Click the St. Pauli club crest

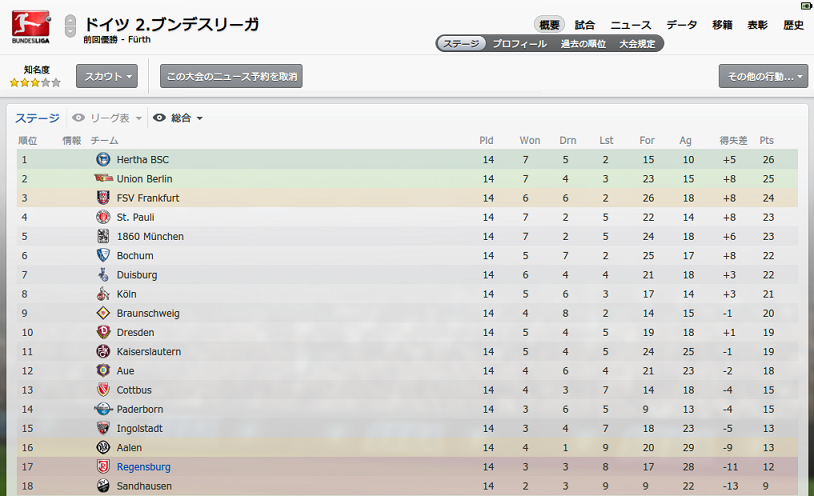coord(103,217)
